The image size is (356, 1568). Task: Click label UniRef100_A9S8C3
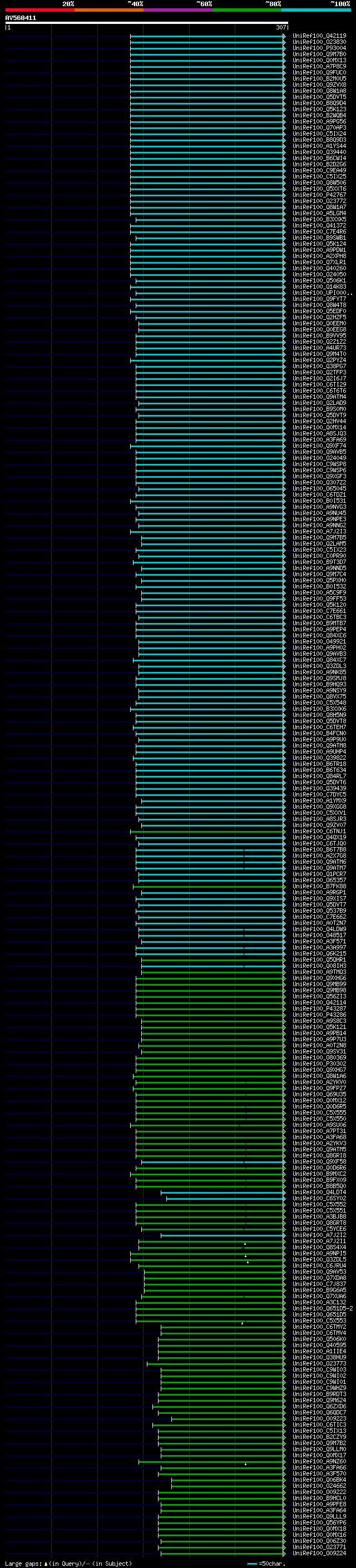click(x=319, y=1021)
